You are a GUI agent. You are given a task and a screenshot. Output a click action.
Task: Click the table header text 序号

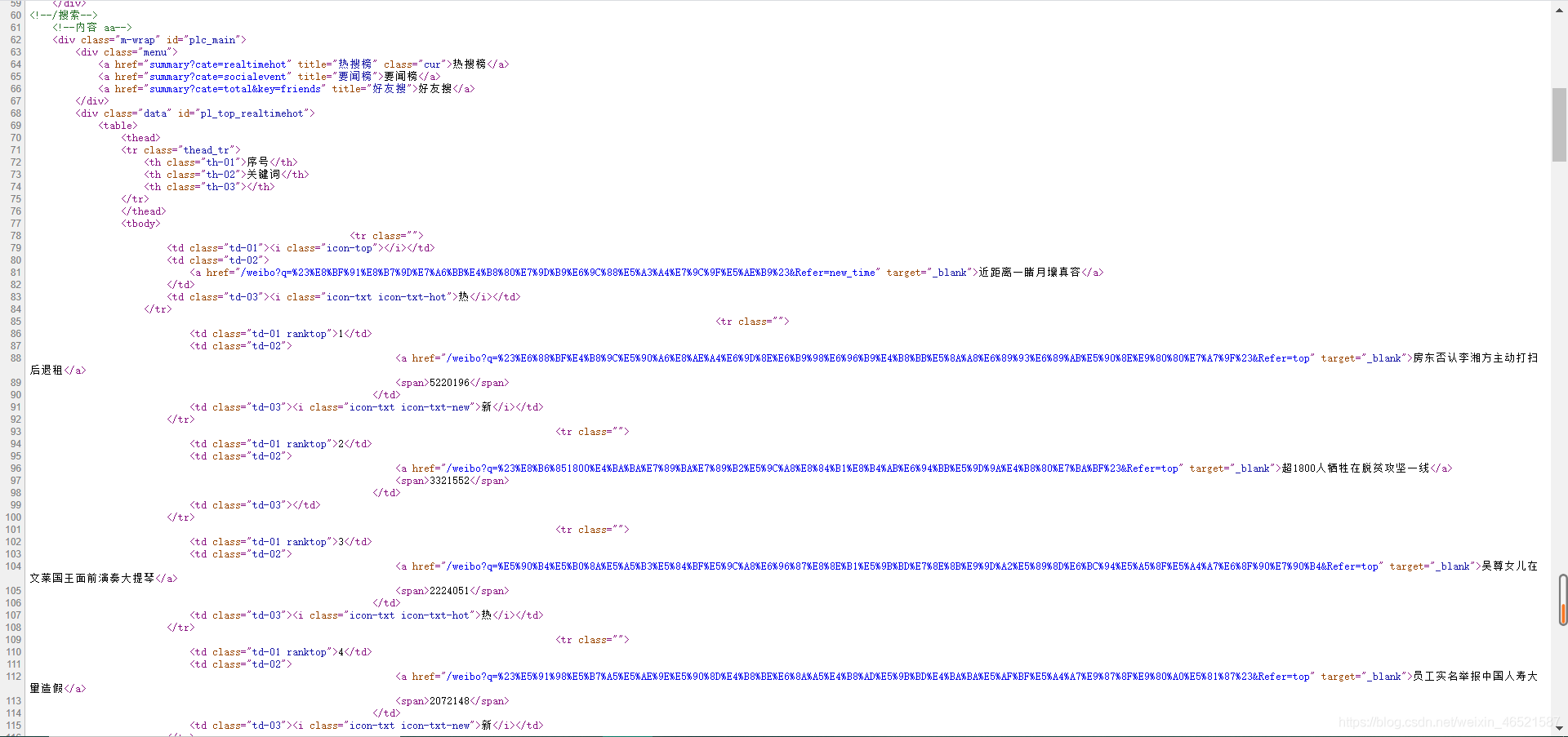[x=258, y=162]
